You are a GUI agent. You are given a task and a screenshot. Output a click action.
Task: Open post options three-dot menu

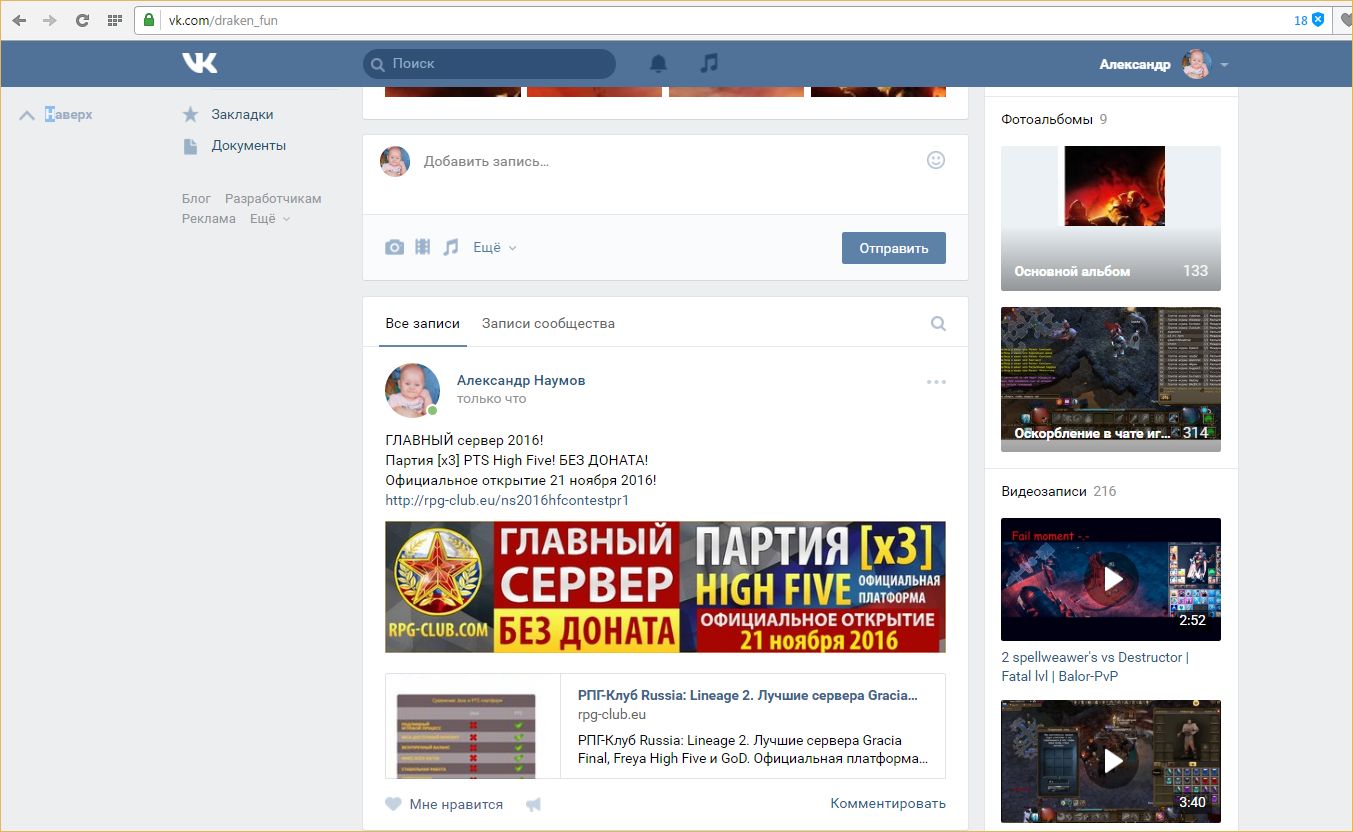pyautogui.click(x=936, y=382)
